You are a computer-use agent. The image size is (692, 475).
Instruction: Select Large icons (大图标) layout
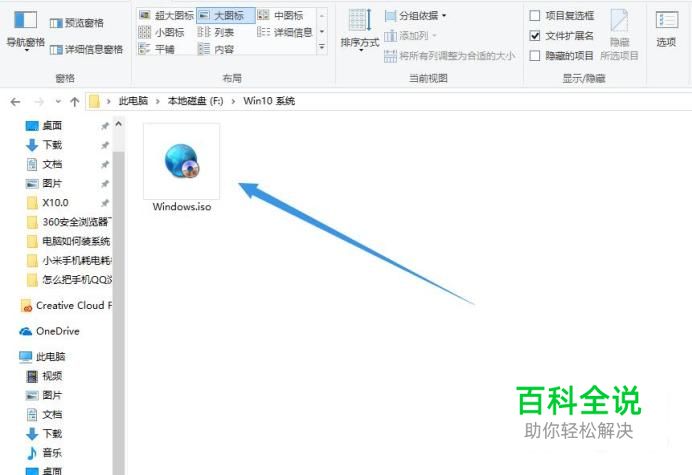[226, 15]
